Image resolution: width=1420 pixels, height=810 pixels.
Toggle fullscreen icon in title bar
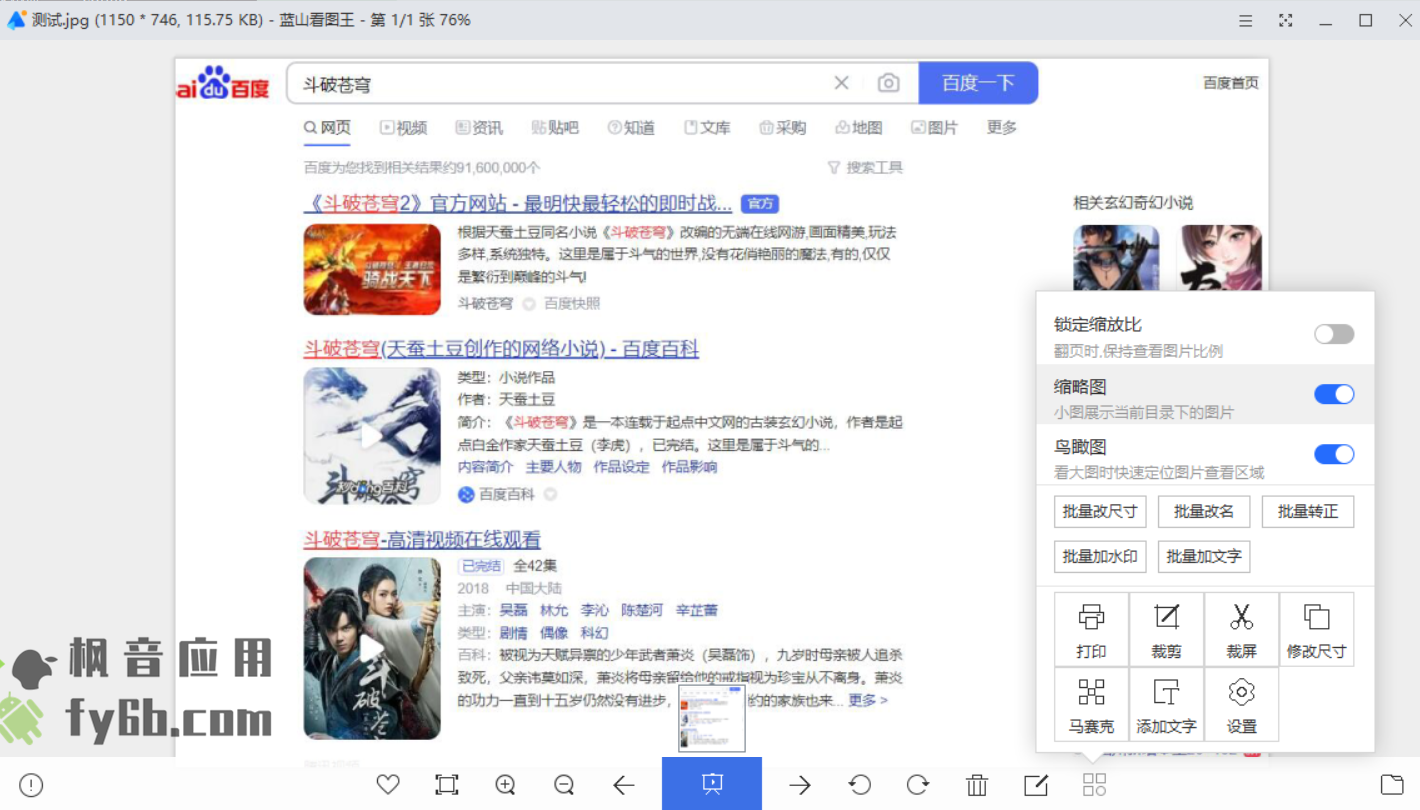(1286, 20)
